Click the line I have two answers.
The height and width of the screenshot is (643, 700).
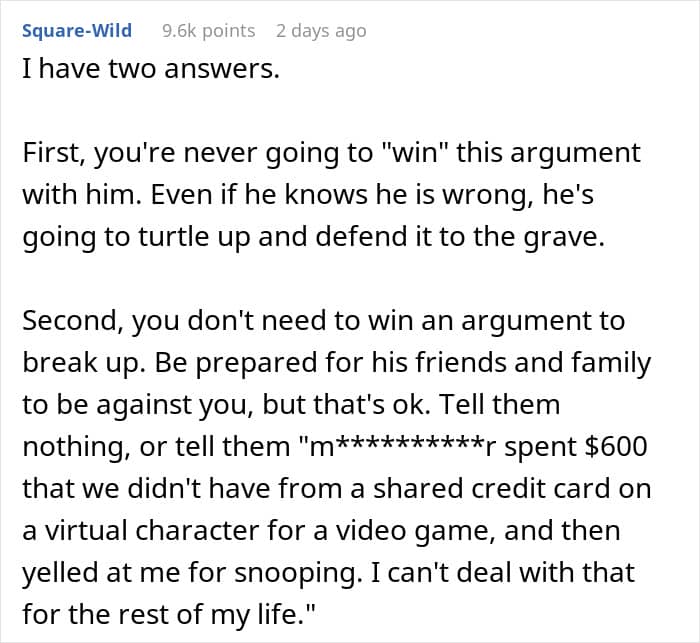(151, 69)
